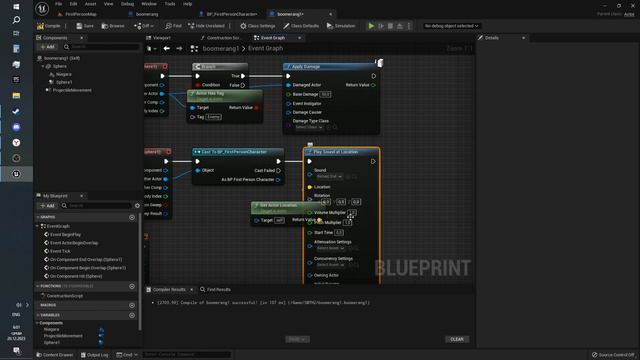The height and width of the screenshot is (360, 640).
Task: Select Event Tick entry
Action: click(x=60, y=251)
